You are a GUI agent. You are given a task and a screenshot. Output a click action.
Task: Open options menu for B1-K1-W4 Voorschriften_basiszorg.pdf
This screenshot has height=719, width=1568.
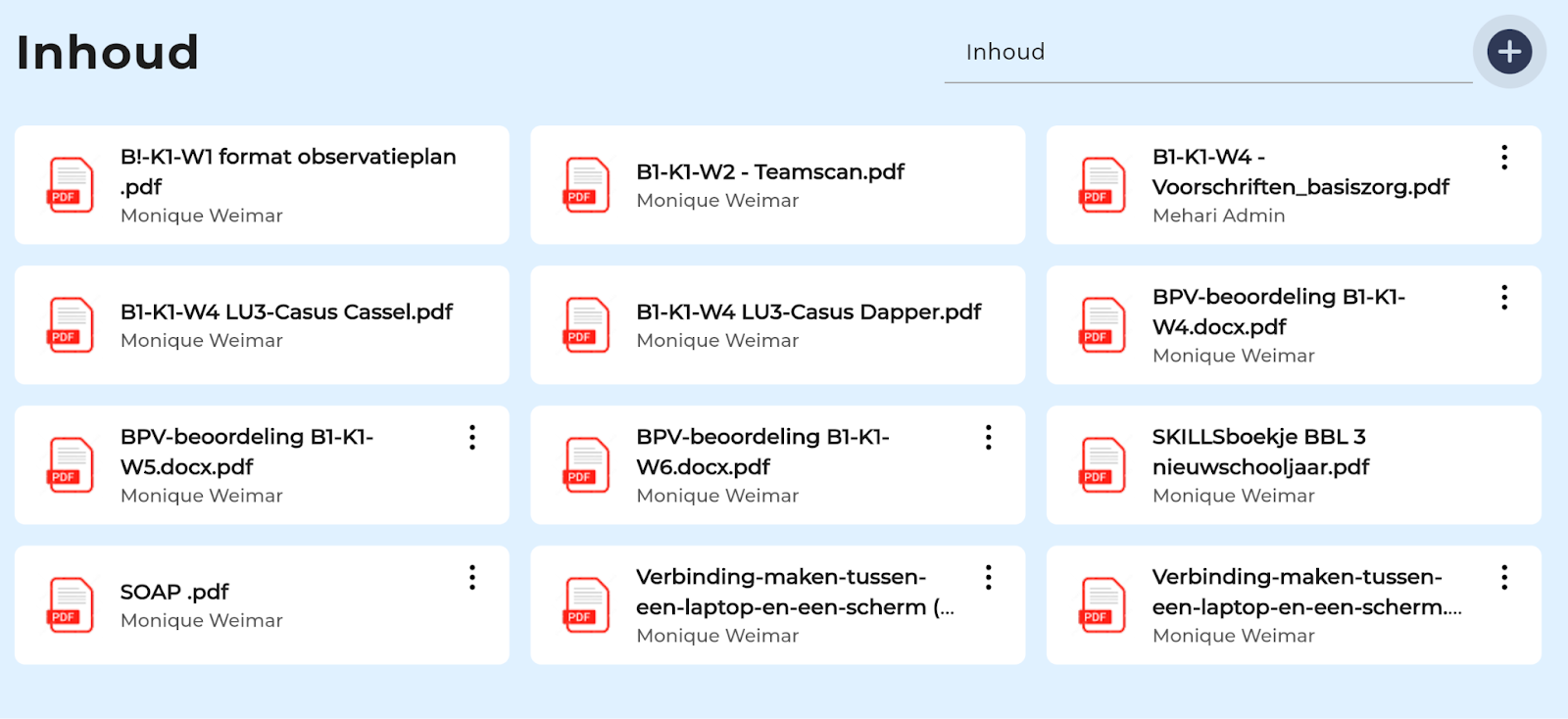(x=1503, y=158)
